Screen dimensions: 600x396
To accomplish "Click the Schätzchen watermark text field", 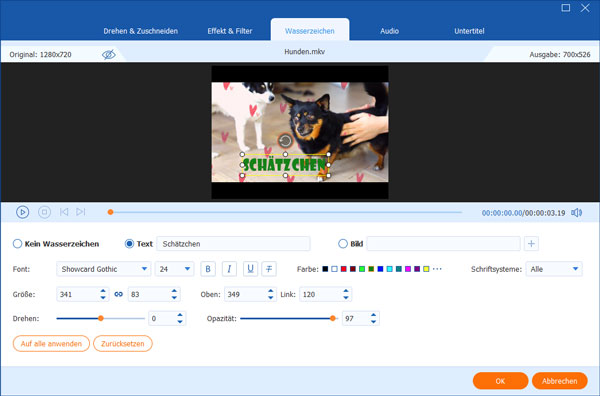I will point(233,244).
